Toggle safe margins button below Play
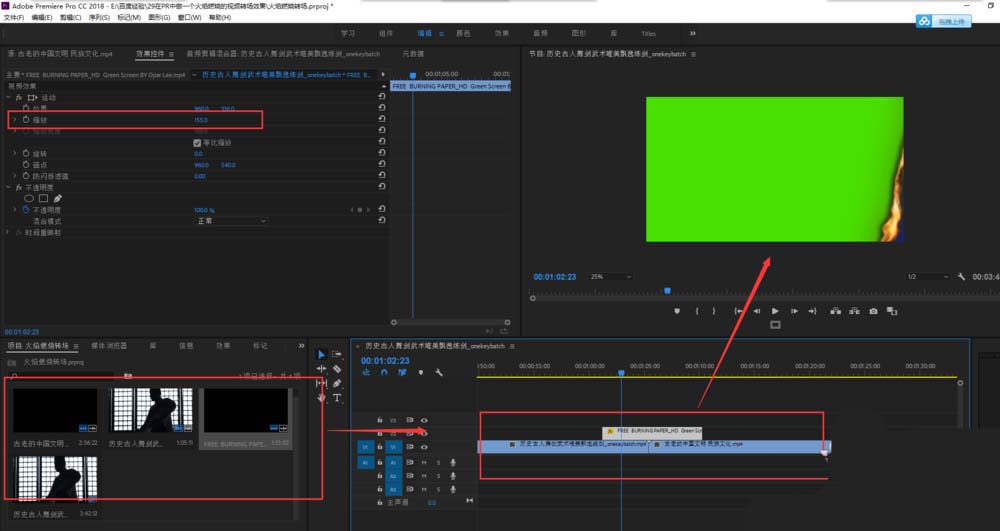This screenshot has height=531, width=1000. tap(775, 325)
